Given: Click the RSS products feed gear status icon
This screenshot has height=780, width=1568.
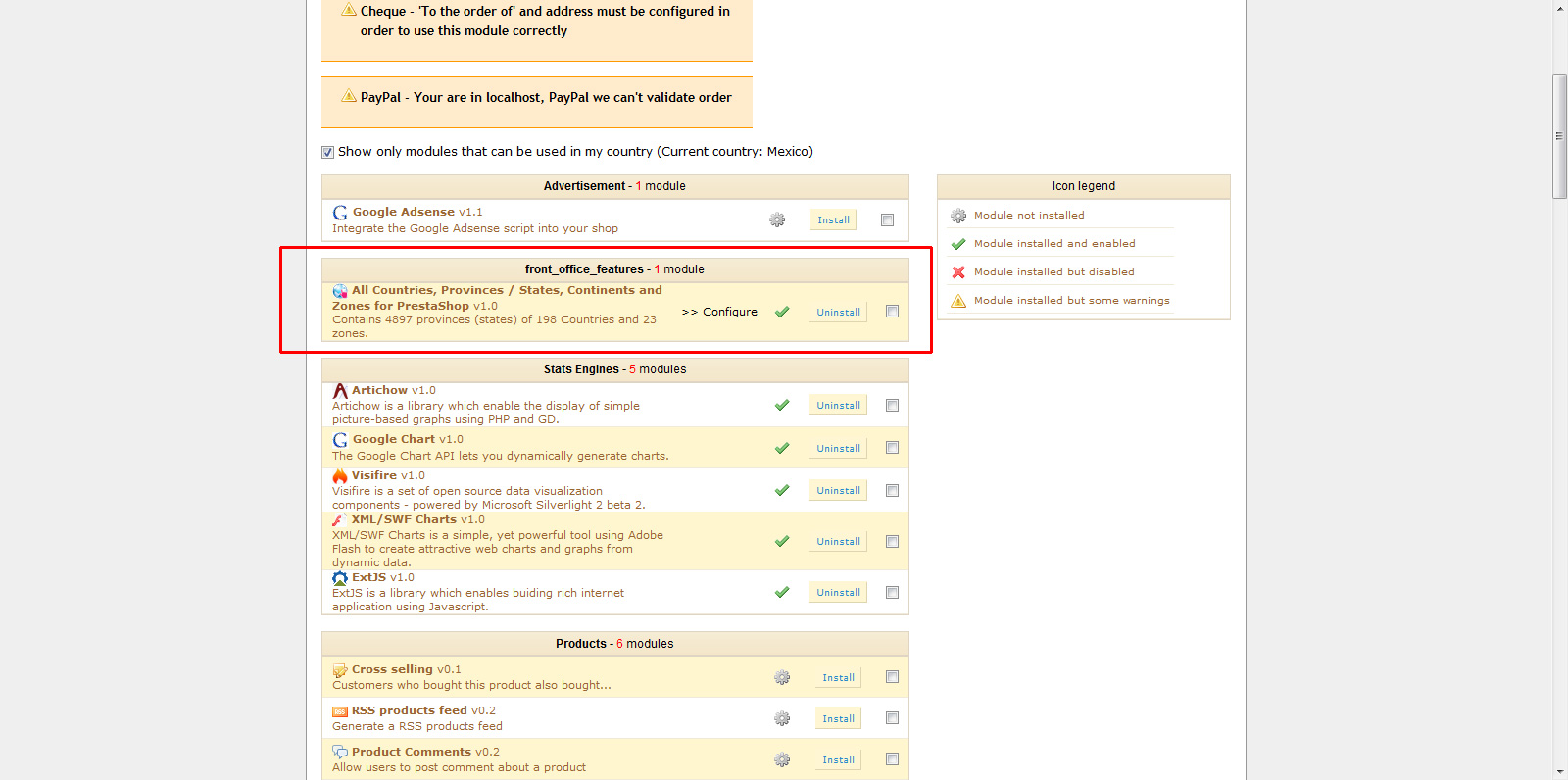Looking at the screenshot, I should coord(782,718).
